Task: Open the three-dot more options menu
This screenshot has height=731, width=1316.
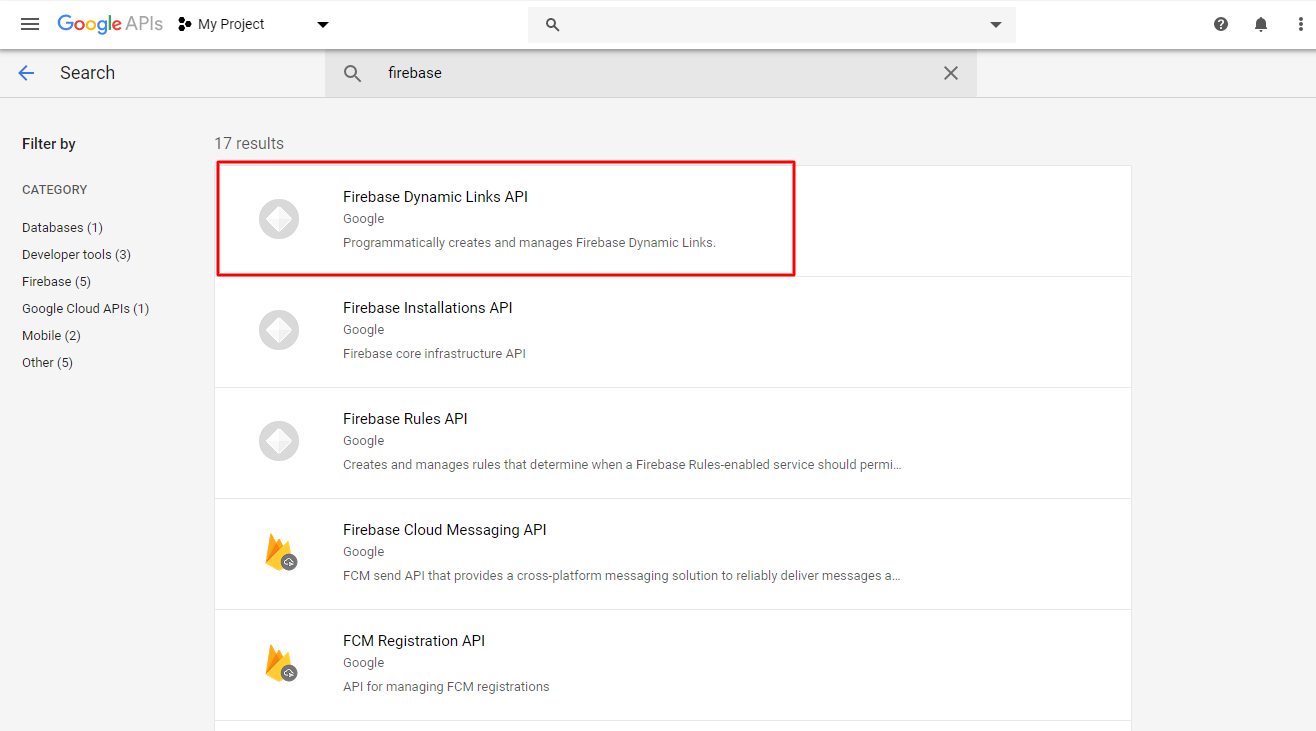Action: pyautogui.click(x=1300, y=24)
